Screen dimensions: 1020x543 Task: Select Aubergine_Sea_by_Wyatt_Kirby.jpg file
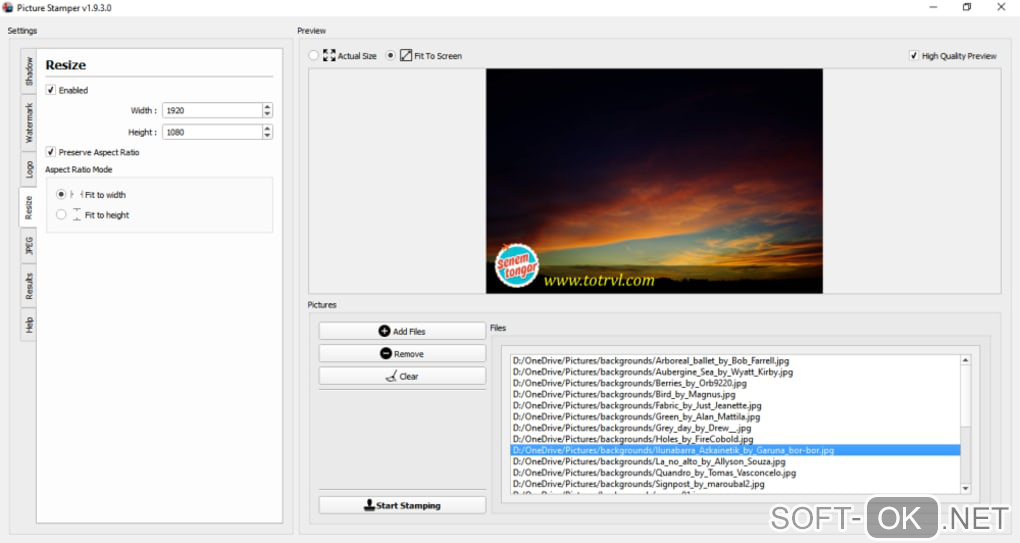point(735,371)
